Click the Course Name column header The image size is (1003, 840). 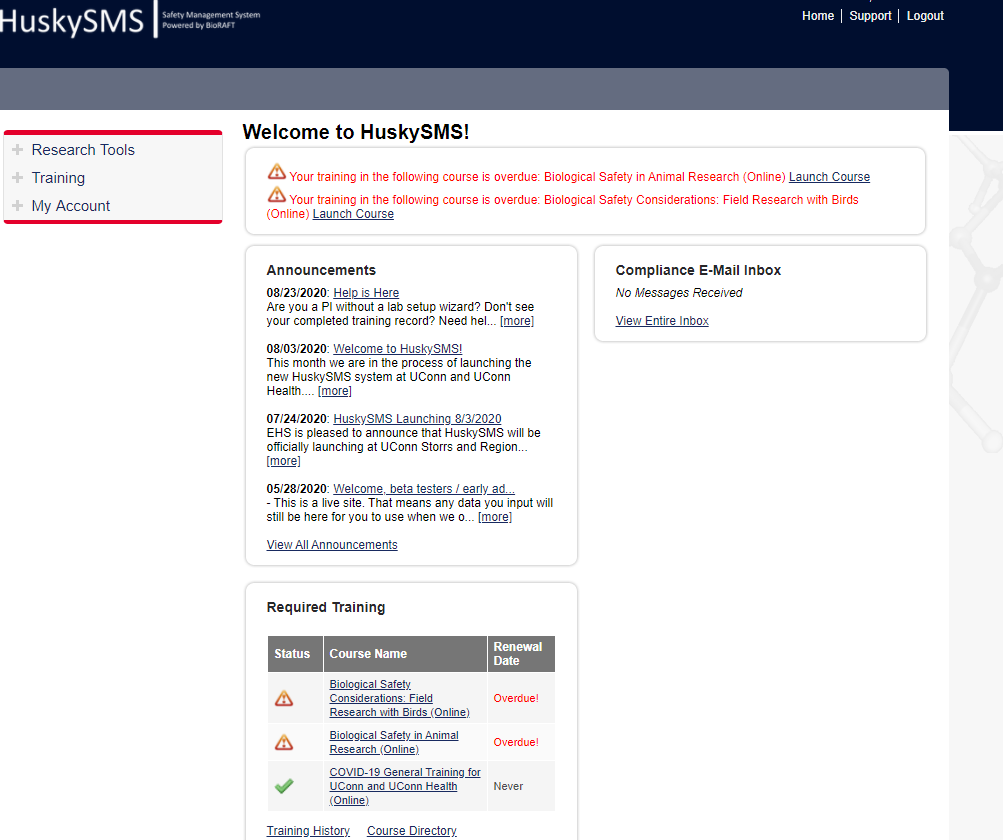pyautogui.click(x=406, y=654)
